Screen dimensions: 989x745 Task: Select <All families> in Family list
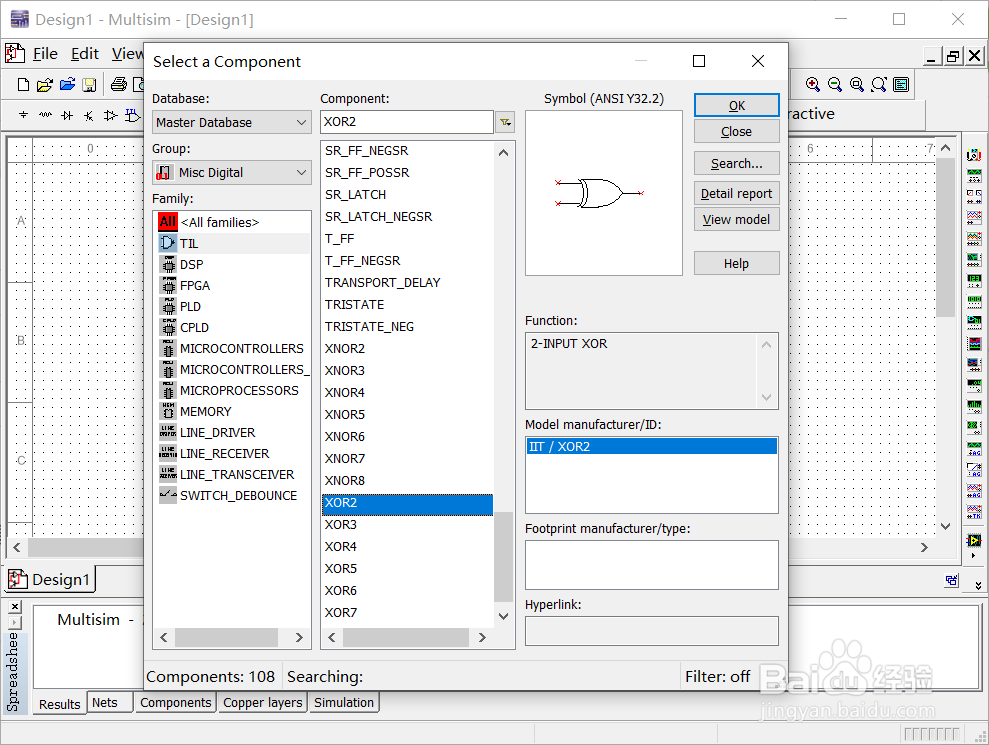point(234,222)
